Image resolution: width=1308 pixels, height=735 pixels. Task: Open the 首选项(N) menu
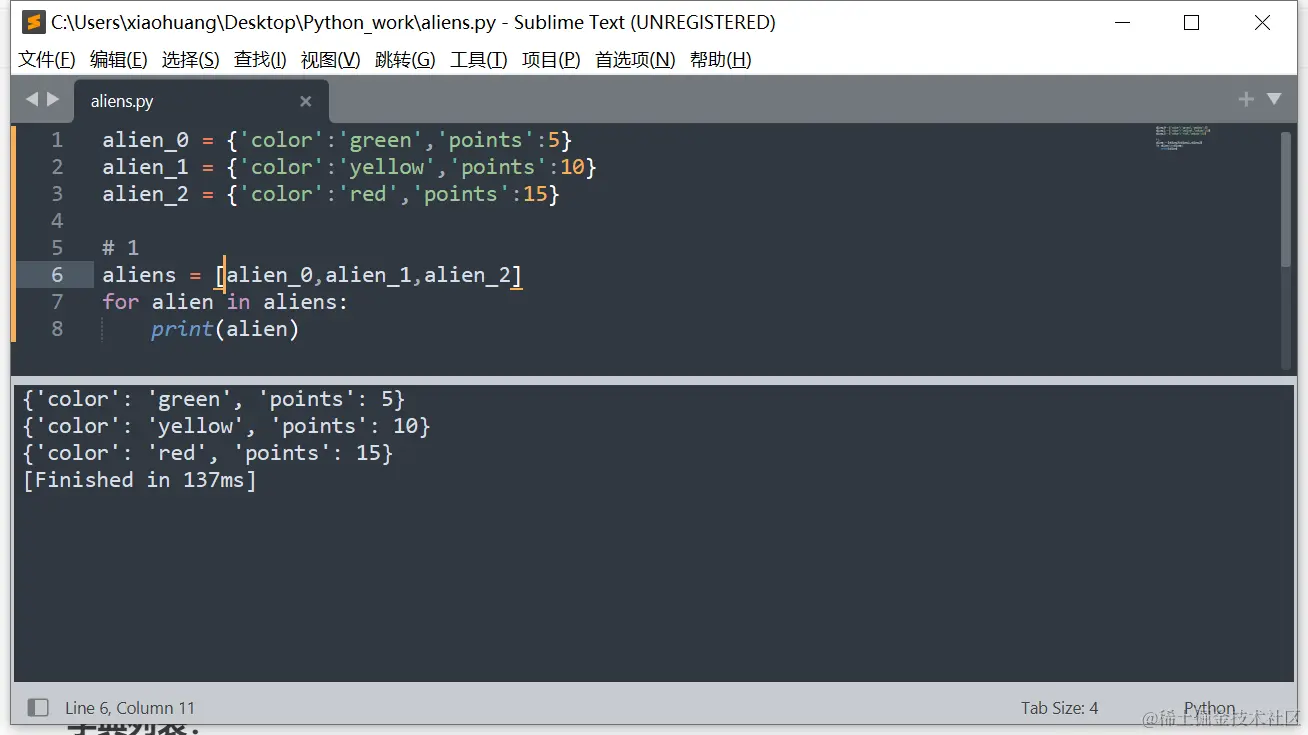635,60
